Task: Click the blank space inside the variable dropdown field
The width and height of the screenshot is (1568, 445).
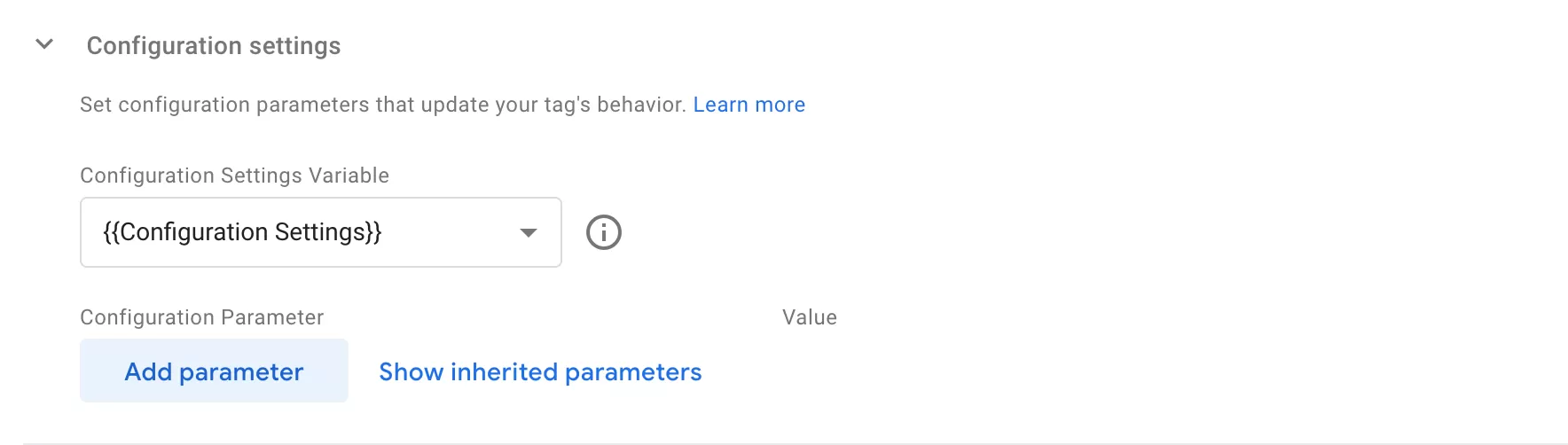Action: coord(450,232)
